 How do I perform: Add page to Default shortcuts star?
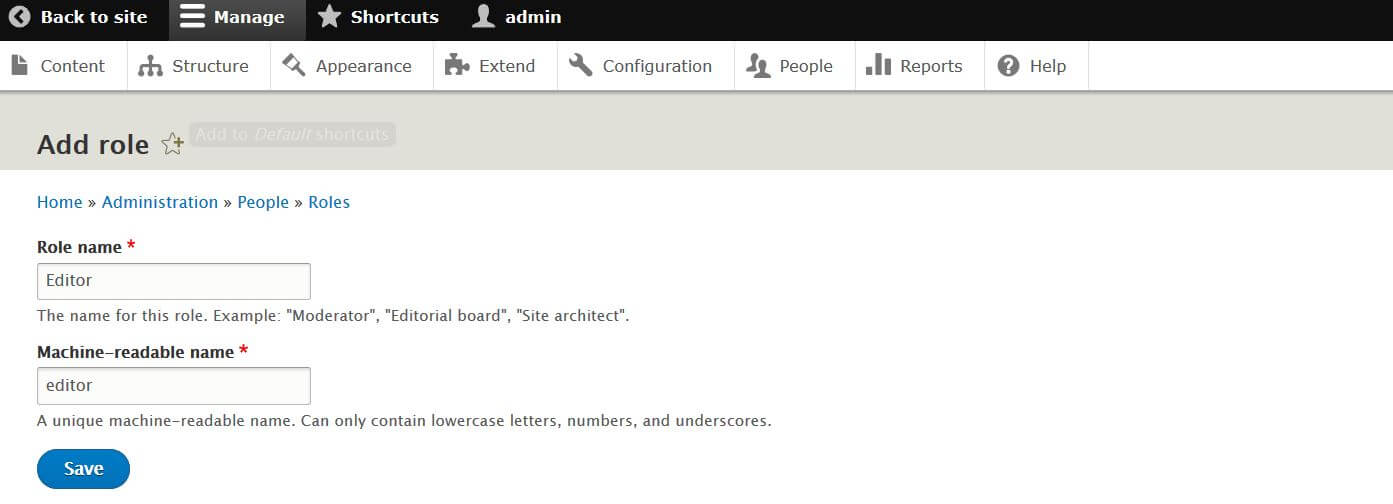point(172,144)
